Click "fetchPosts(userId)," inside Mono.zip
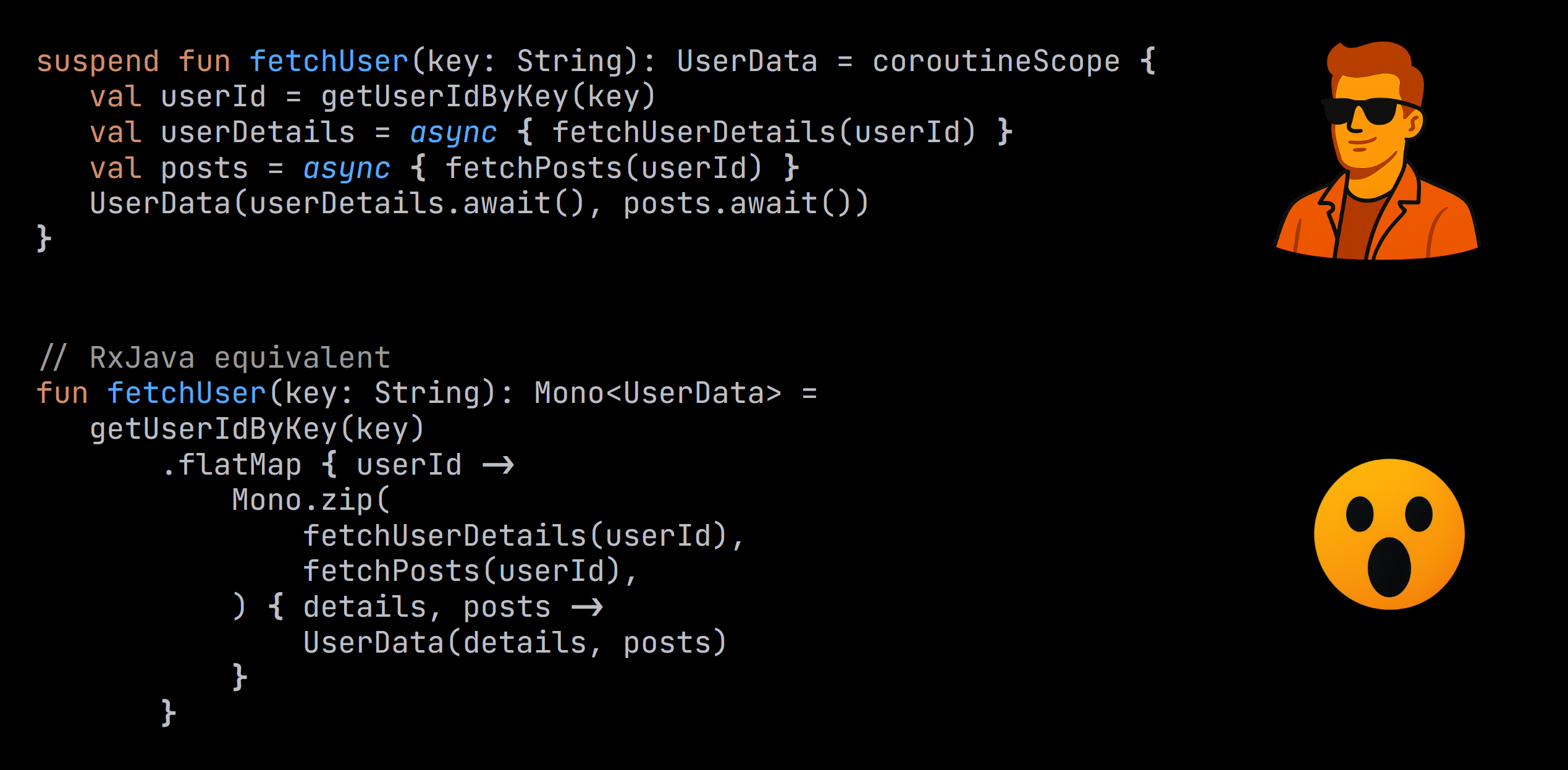1568x770 pixels. tap(470, 571)
